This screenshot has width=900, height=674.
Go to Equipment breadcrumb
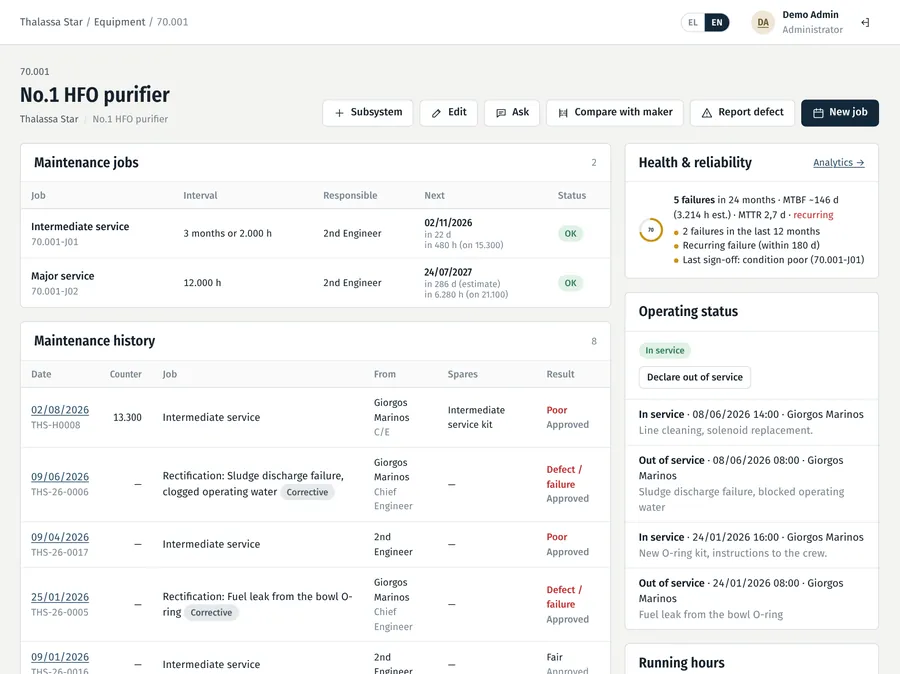pyautogui.click(x=119, y=22)
